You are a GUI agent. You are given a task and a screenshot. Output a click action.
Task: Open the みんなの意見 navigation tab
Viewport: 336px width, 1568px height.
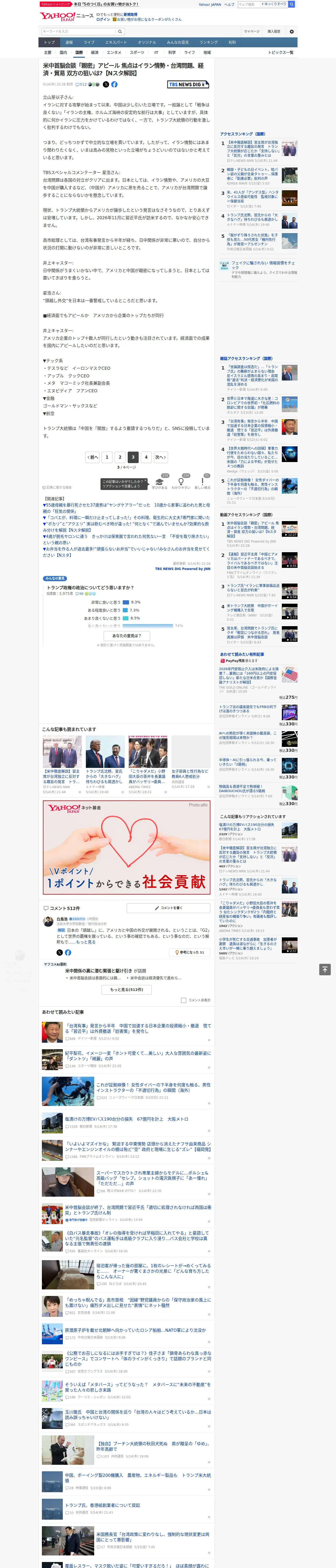[x=178, y=43]
